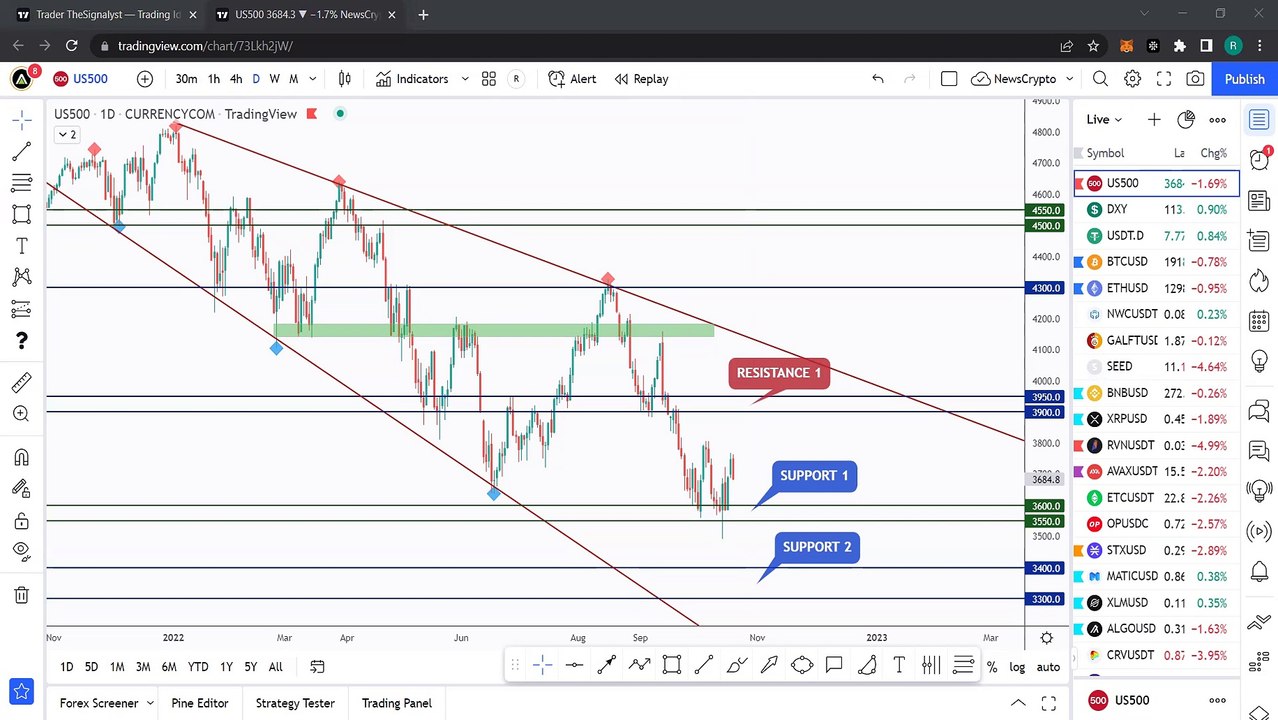Show All data range at bottom
Screen dimensions: 1278x720
(275, 667)
